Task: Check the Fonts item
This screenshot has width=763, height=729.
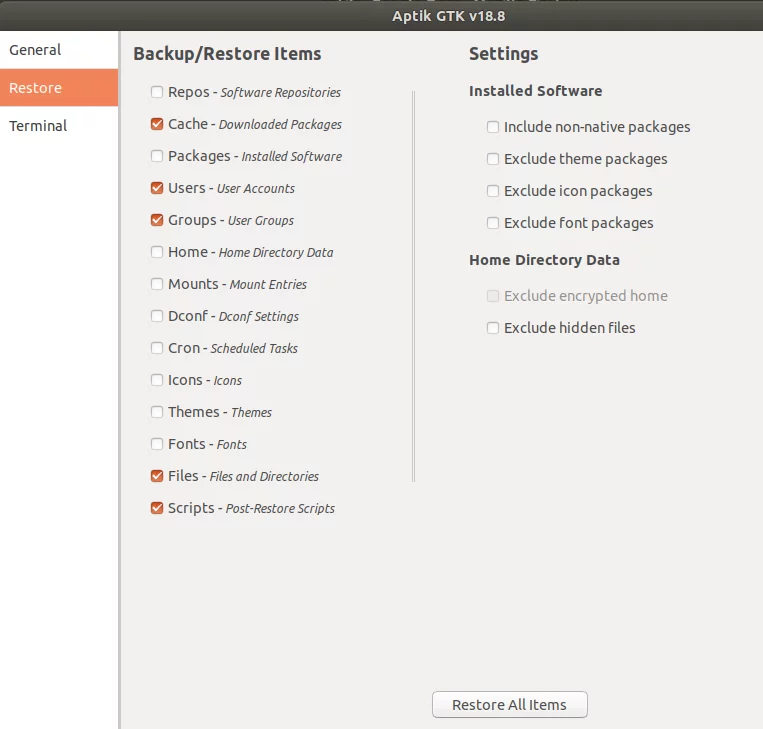Action: (x=157, y=444)
